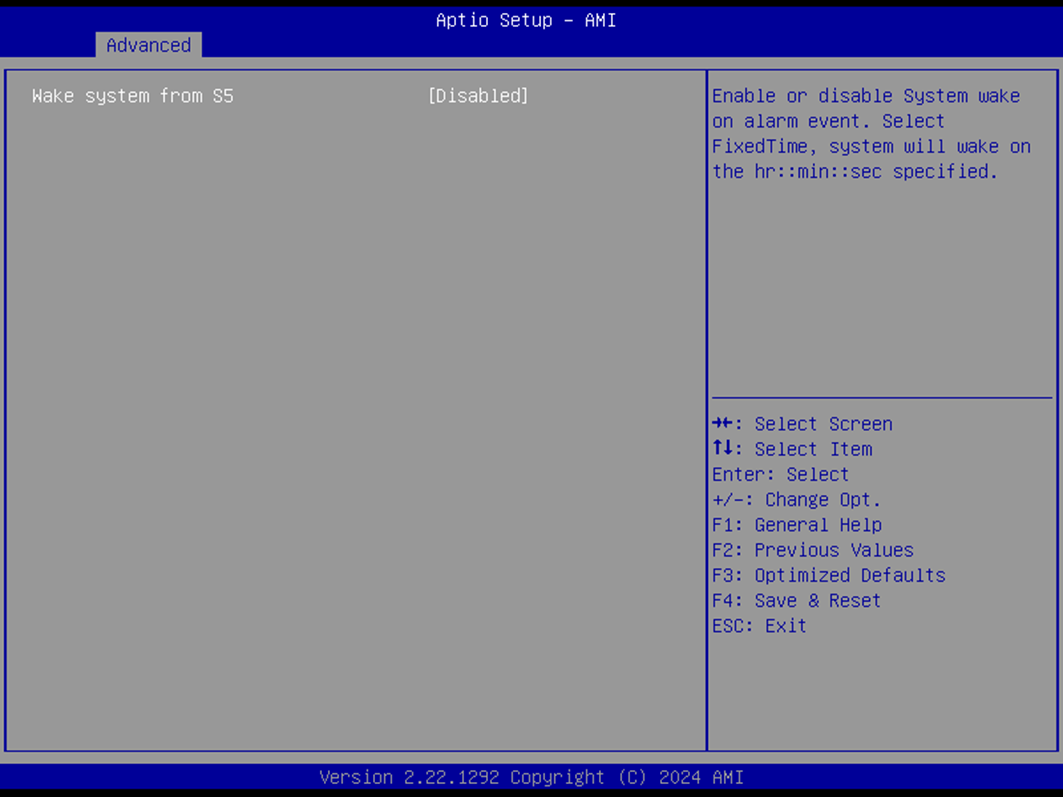The image size is (1063, 797).
Task: Click the Aptio Setup - AMI title
Action: (526, 20)
